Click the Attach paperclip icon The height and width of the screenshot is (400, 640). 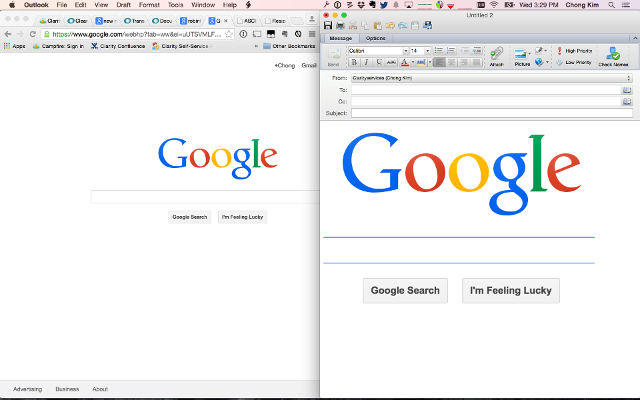point(496,56)
